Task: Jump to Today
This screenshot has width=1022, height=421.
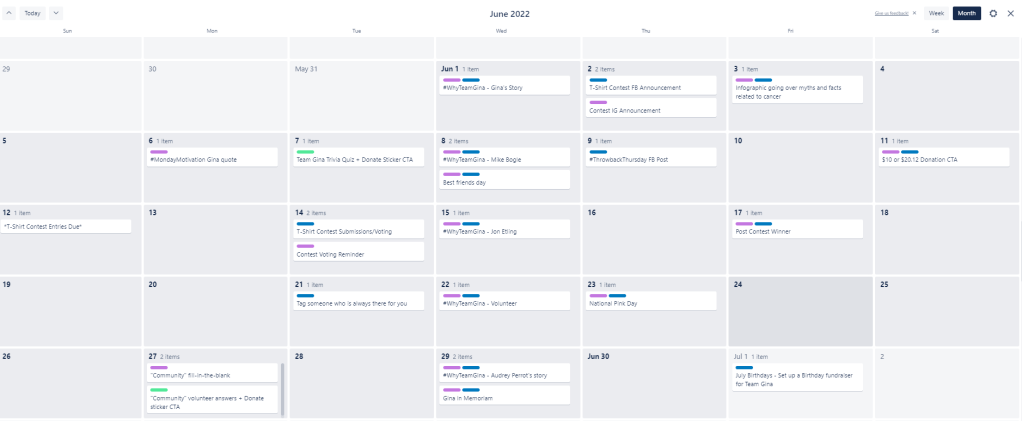Action: pos(33,13)
